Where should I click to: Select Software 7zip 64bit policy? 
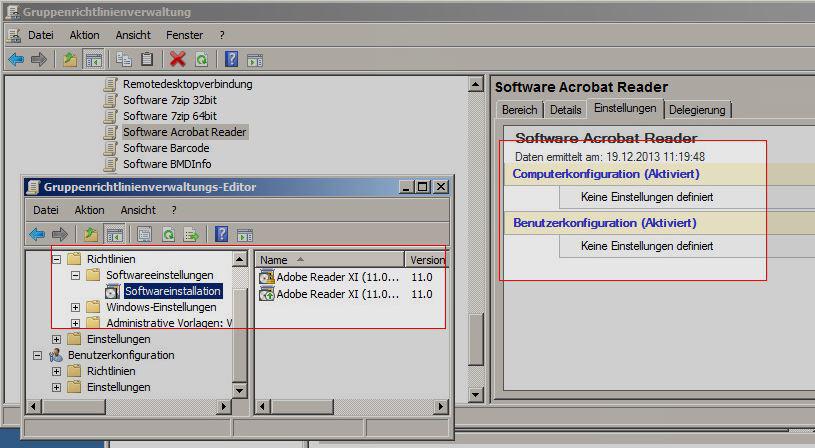[x=169, y=116]
